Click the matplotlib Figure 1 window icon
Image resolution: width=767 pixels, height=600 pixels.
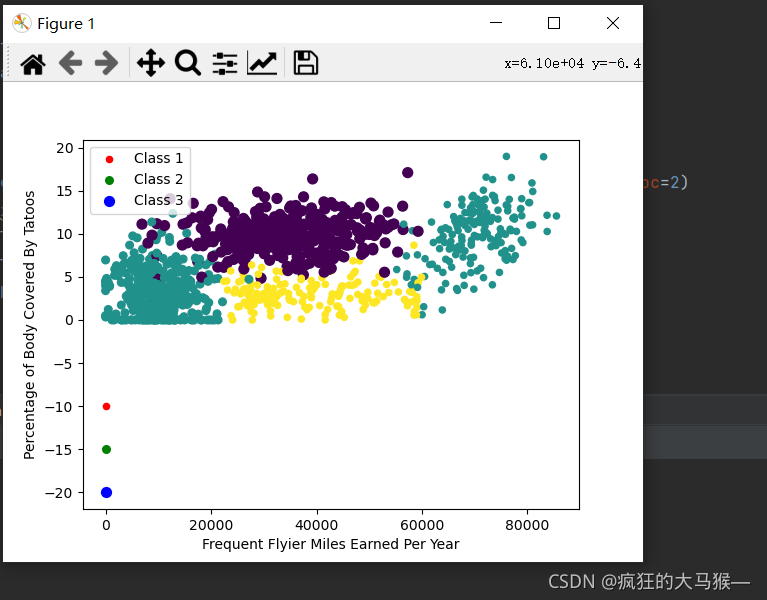point(22,23)
